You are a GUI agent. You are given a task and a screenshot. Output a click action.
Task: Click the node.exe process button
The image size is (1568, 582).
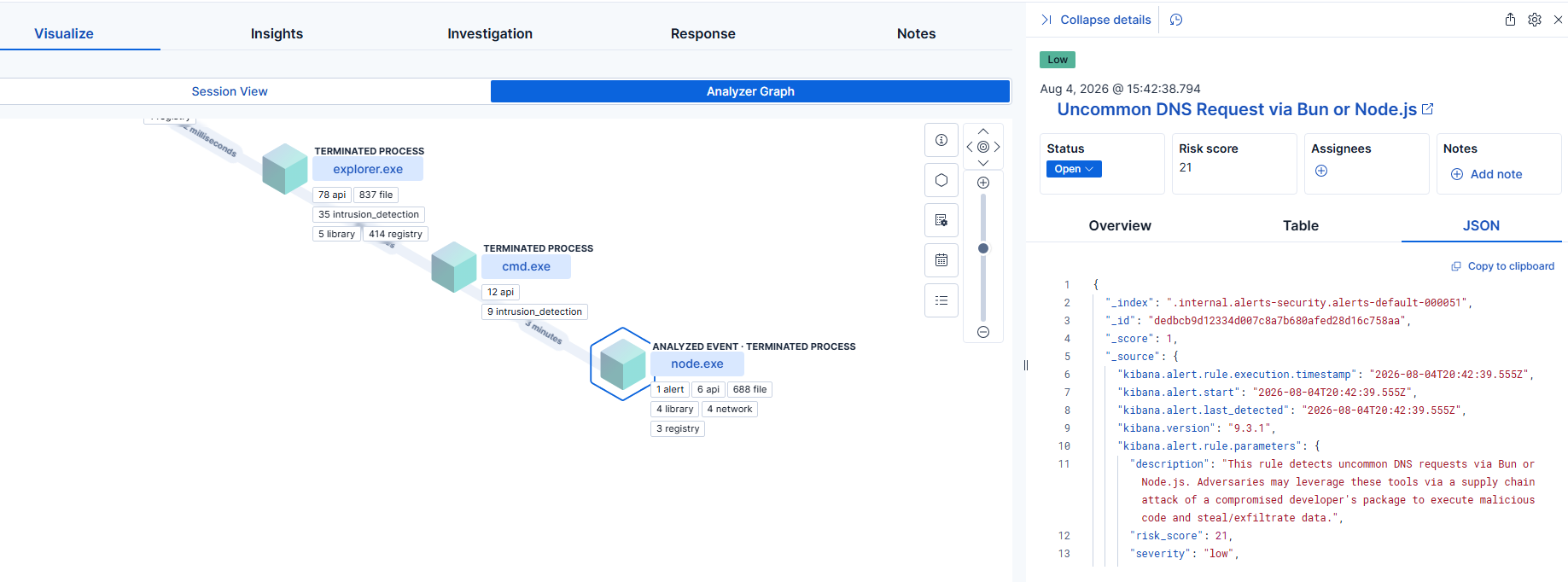click(697, 364)
